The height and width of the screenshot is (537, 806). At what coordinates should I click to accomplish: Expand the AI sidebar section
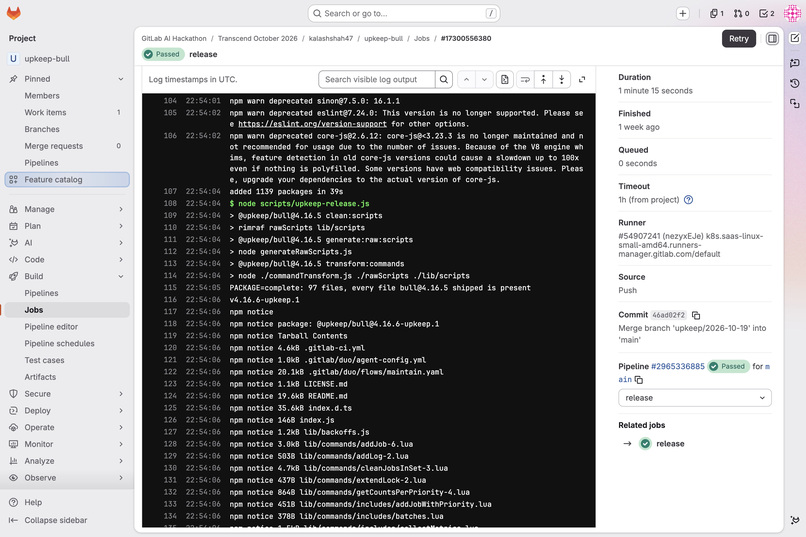pyautogui.click(x=121, y=243)
